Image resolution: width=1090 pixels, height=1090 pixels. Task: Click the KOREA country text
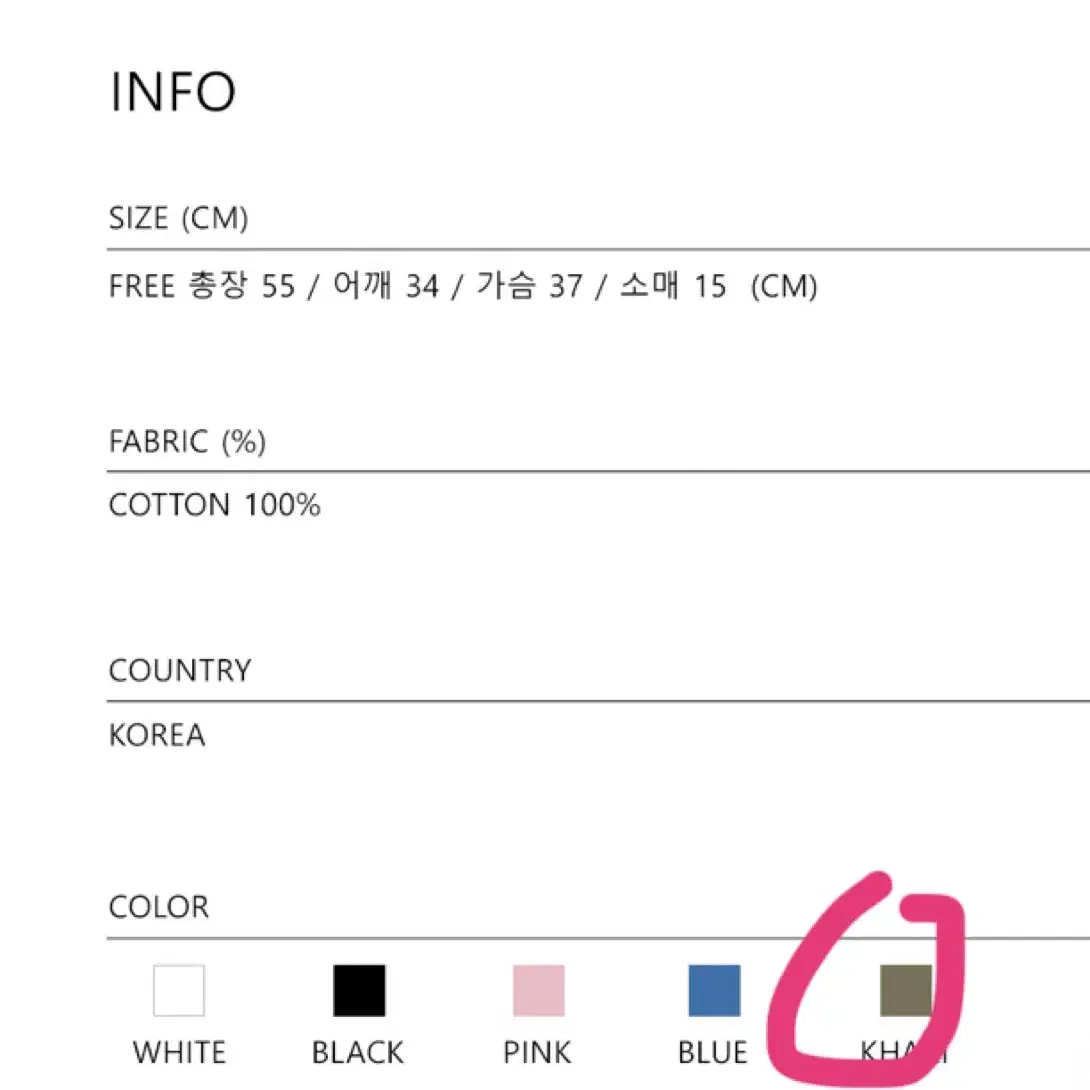(157, 735)
